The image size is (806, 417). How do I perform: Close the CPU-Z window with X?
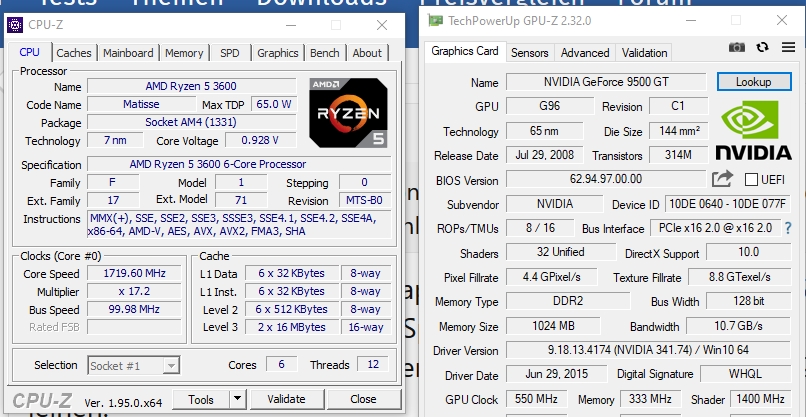[382, 25]
